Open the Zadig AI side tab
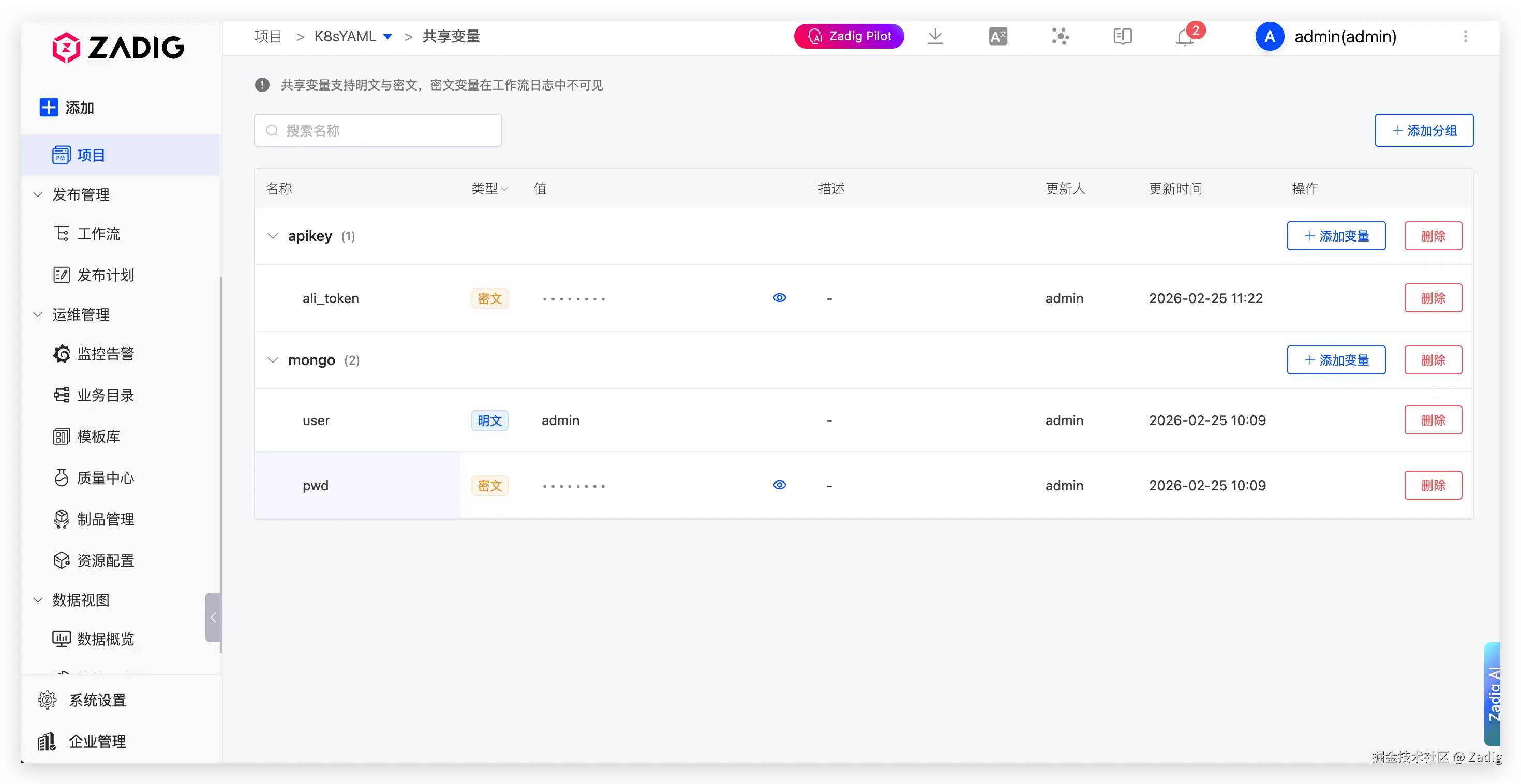 (x=1492, y=693)
